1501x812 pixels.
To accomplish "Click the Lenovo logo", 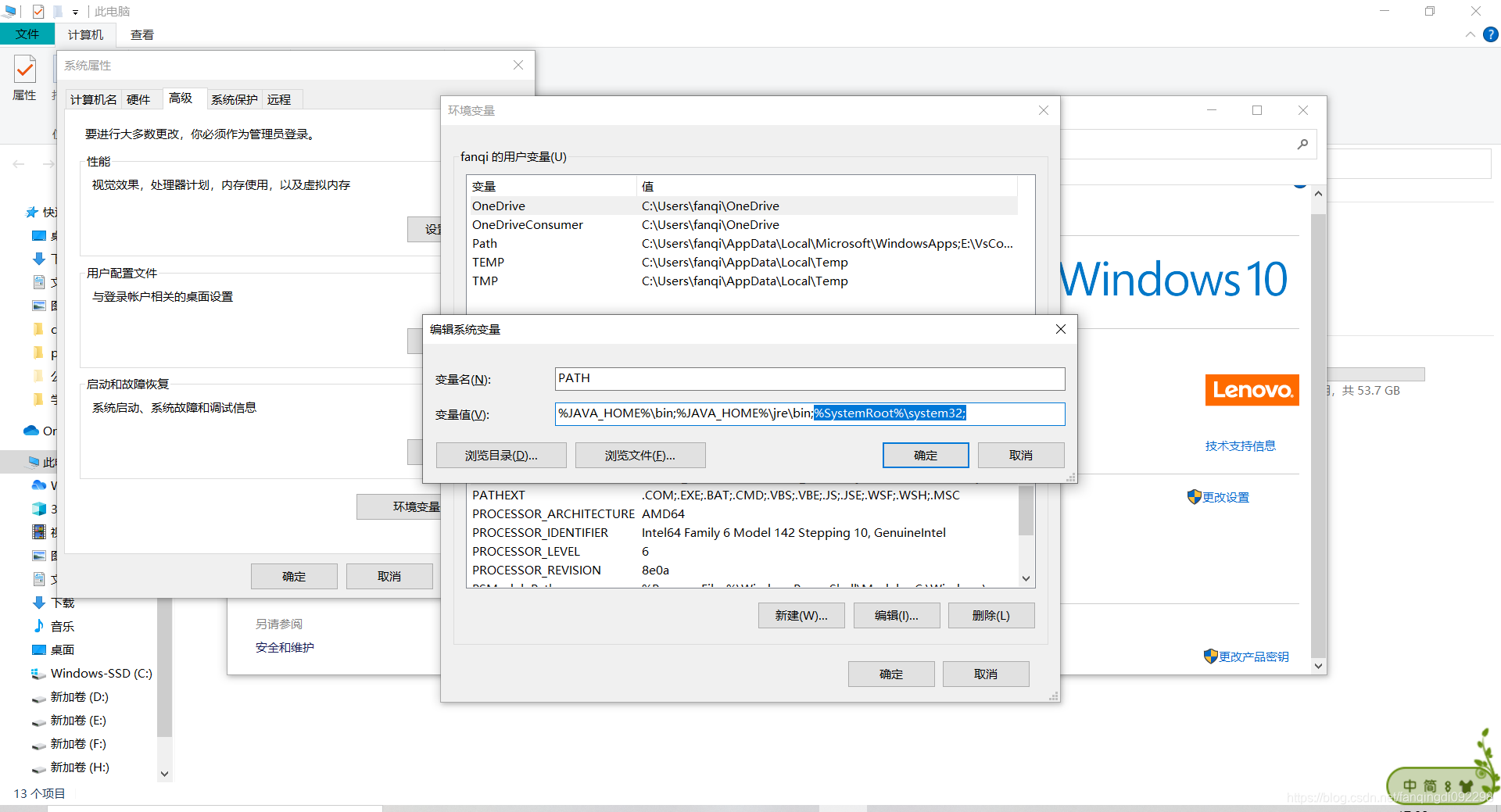I will [1252, 390].
